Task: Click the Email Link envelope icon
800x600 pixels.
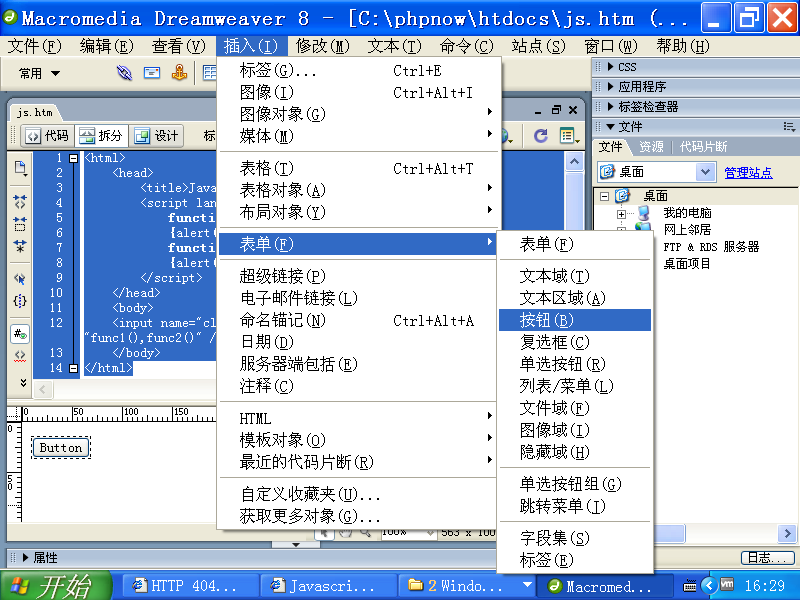Action: (x=152, y=73)
